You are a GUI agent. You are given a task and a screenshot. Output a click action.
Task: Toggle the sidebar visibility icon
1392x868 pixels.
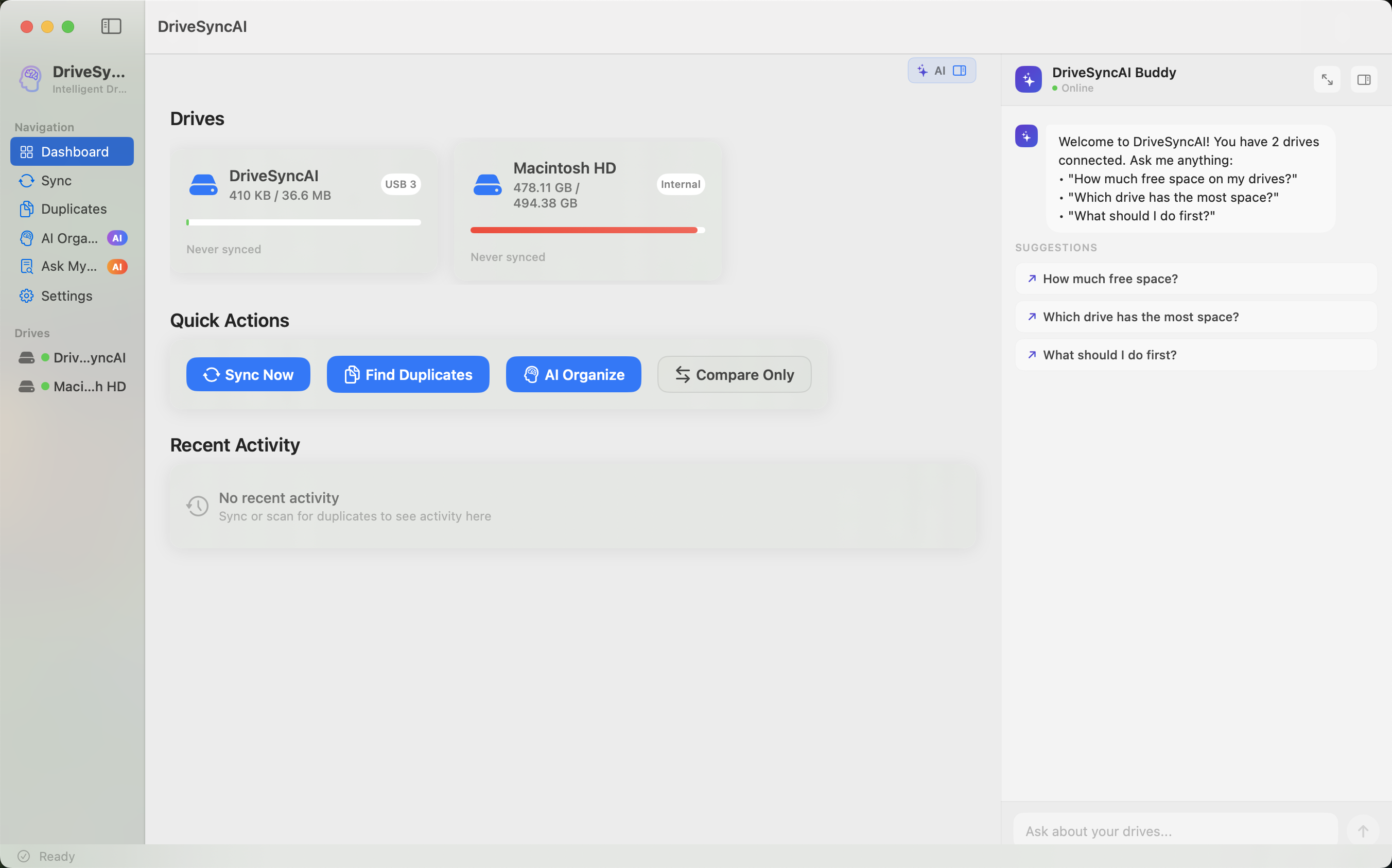111,26
